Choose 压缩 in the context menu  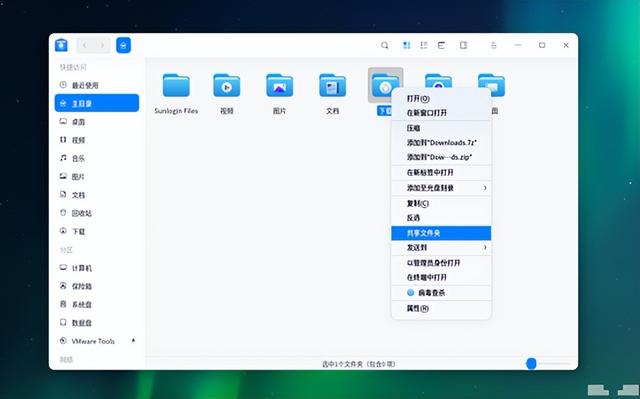click(x=441, y=128)
